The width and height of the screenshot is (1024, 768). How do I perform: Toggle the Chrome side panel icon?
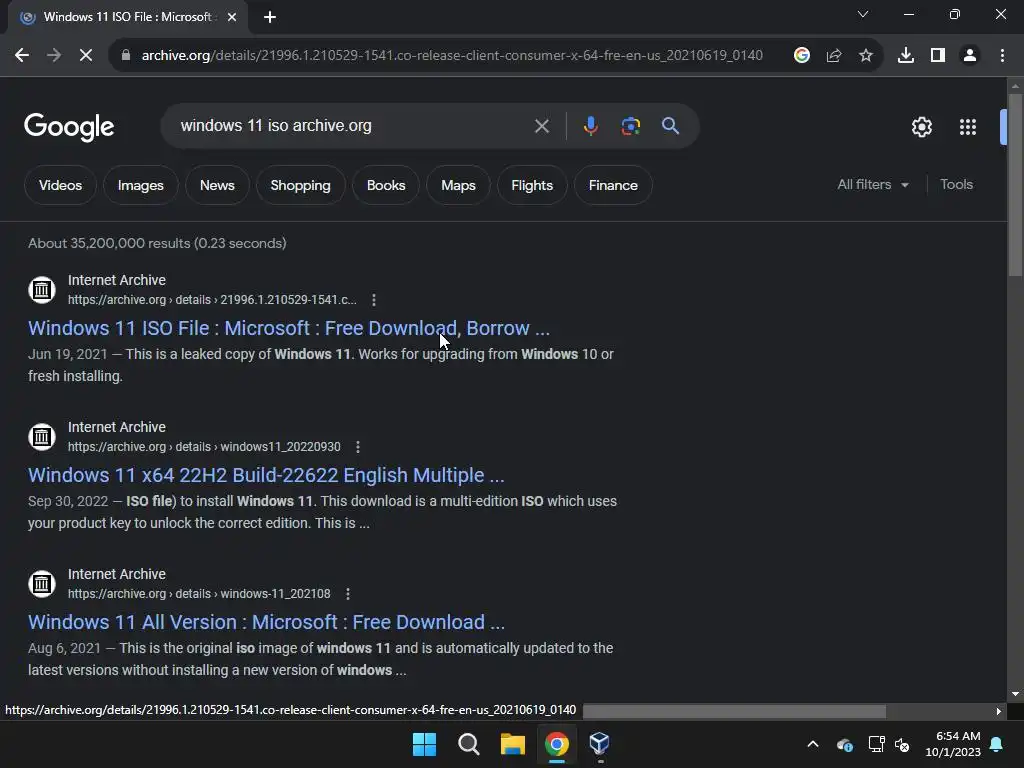938,56
